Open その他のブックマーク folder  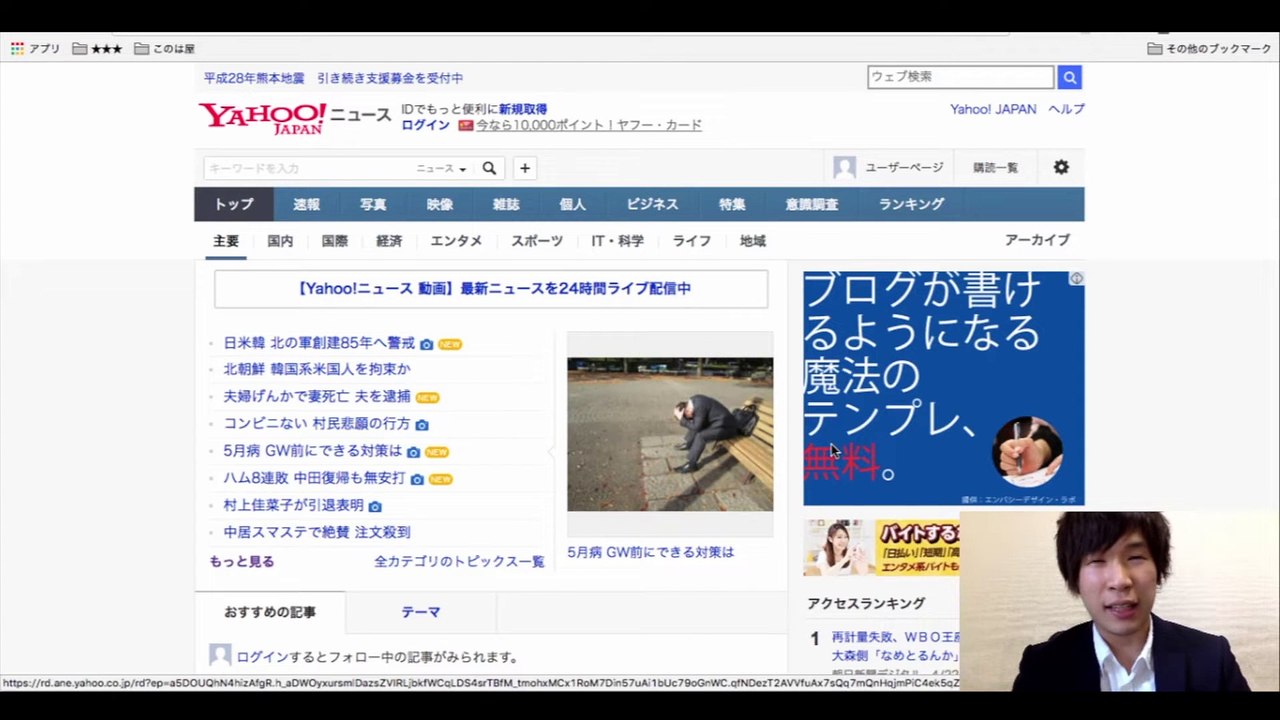tap(1209, 48)
